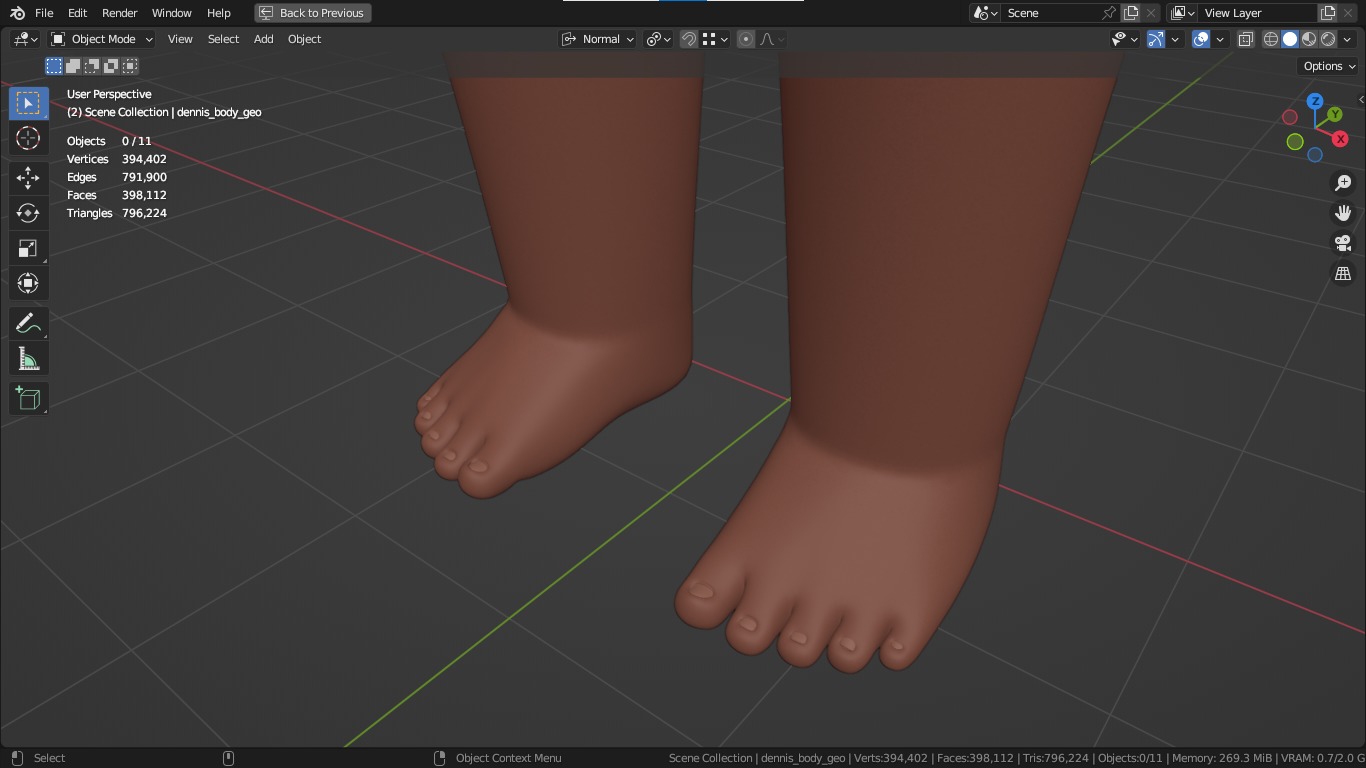Switch to Rendered shading
The height and width of the screenshot is (768, 1366).
[x=1328, y=39]
